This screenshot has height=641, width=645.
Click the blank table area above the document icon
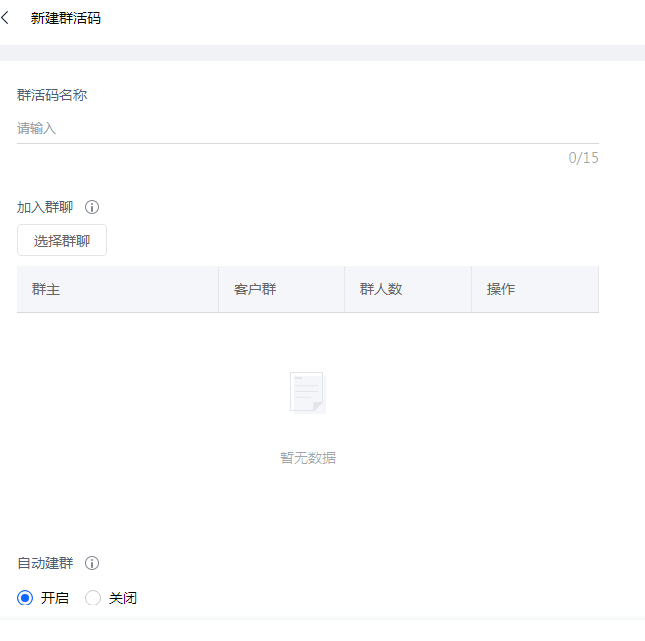click(307, 340)
